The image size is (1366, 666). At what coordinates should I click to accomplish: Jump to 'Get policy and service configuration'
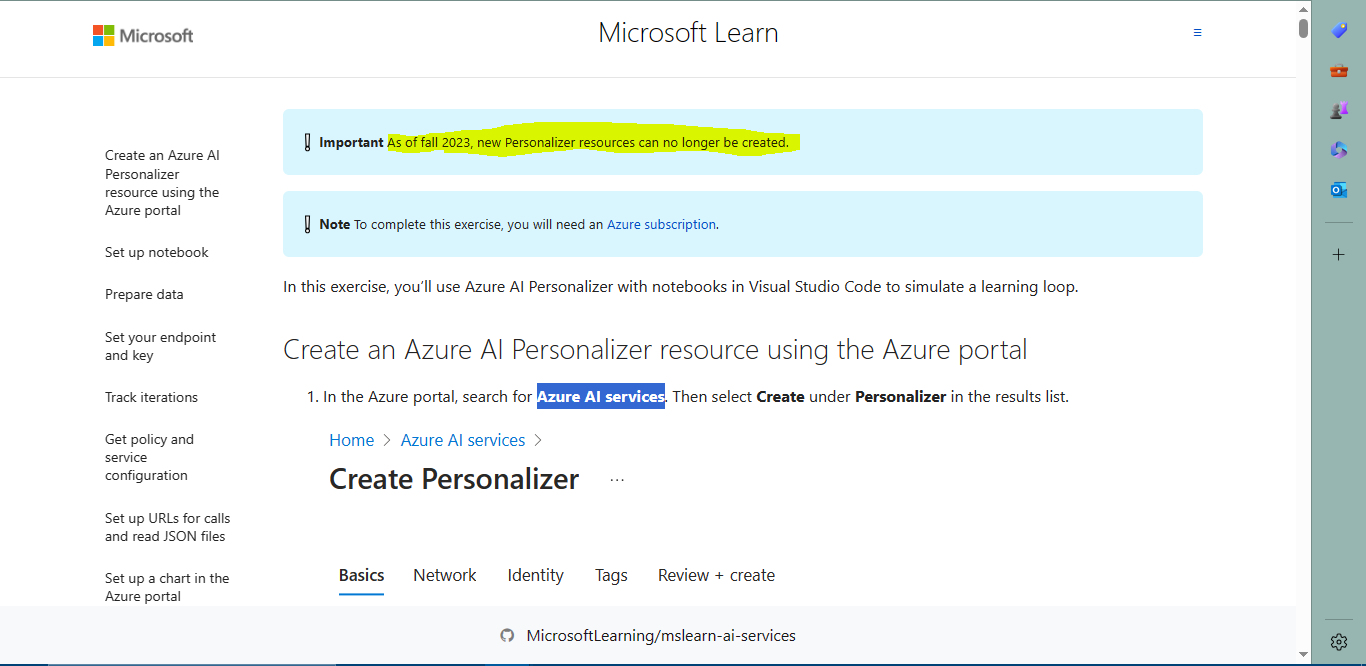pos(149,457)
